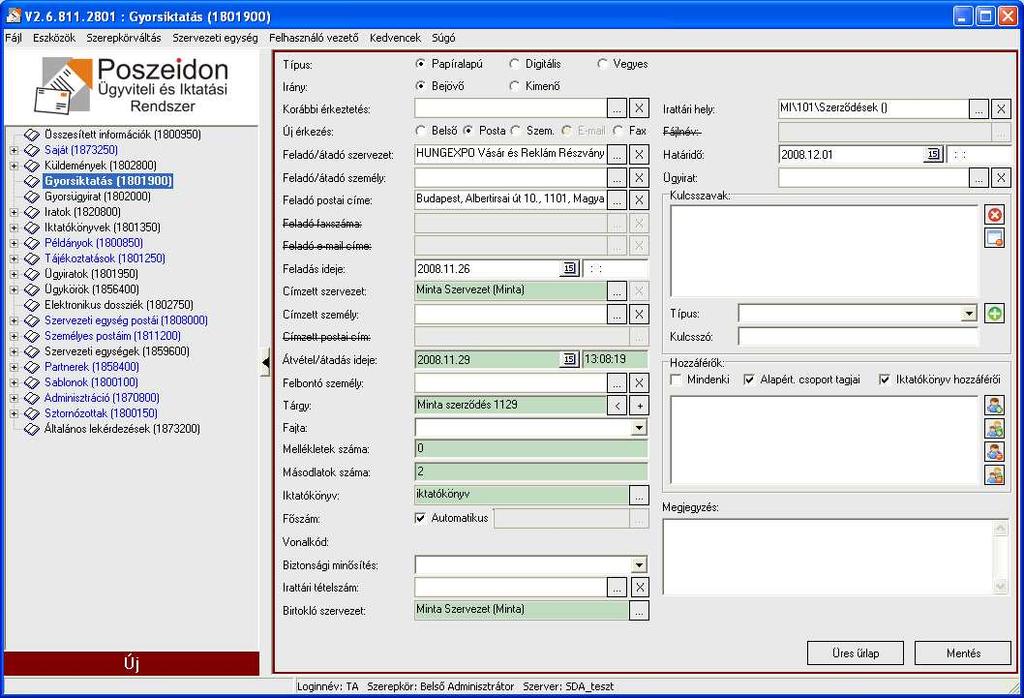
Task: Click the plus button next to Tárgy
Action: pyautogui.click(x=639, y=405)
